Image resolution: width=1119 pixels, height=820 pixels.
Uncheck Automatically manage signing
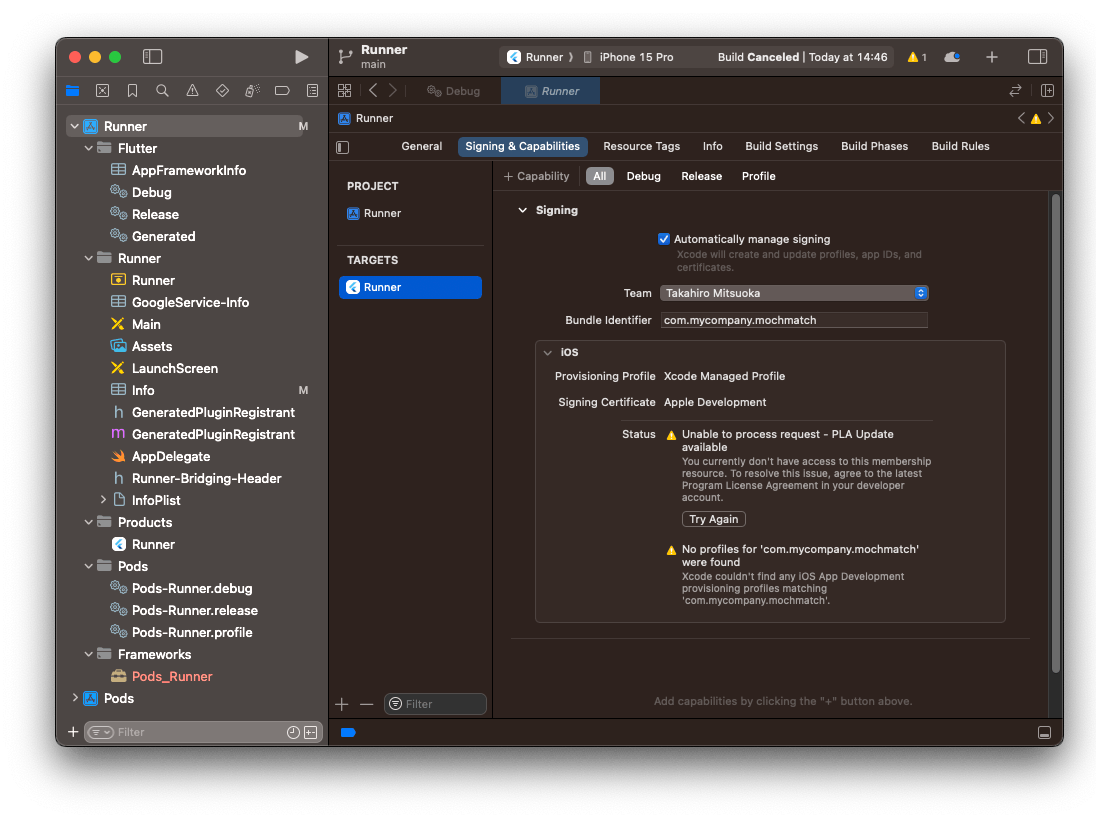[664, 239]
